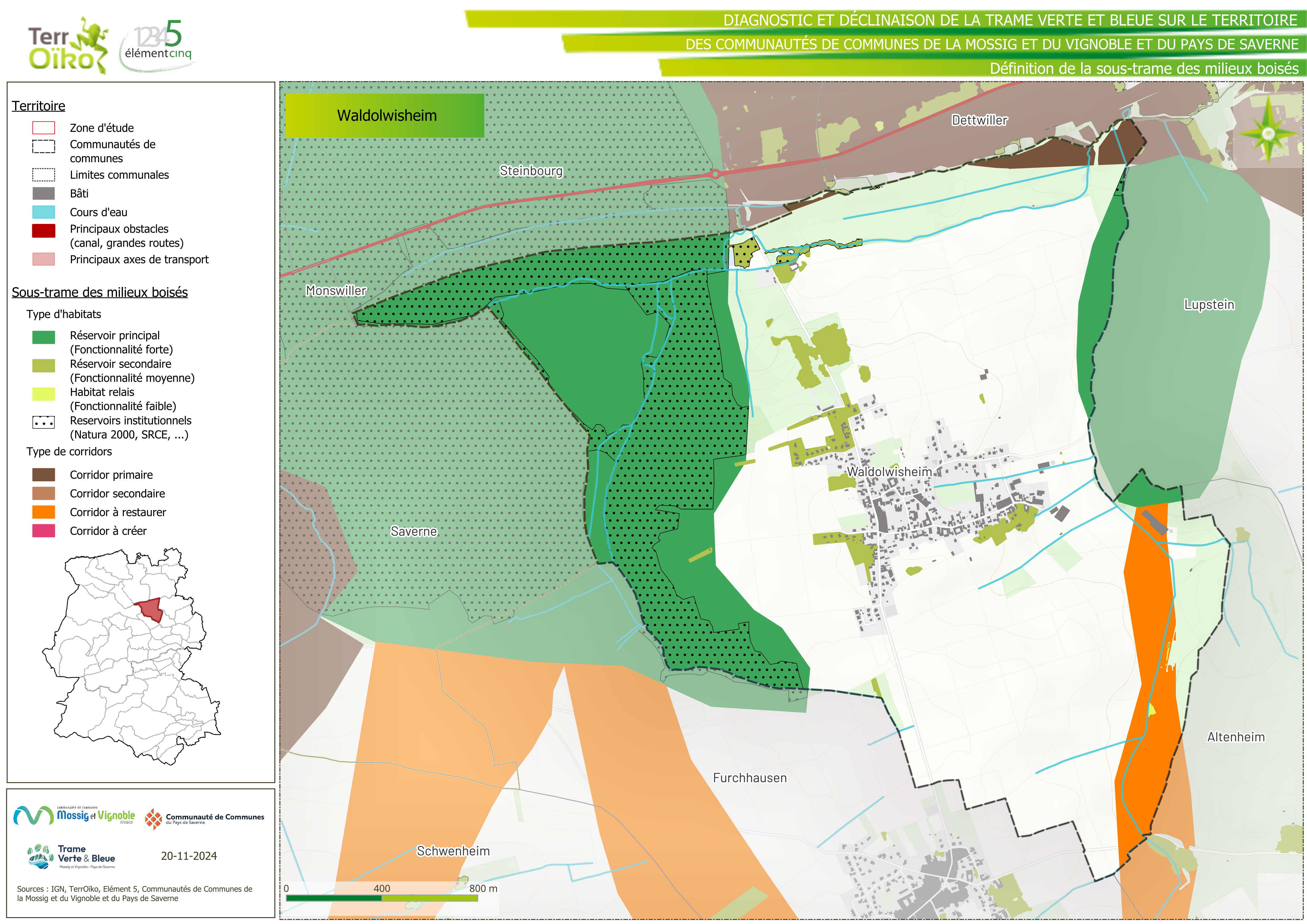Click the Cours d'eau blue swatch
This screenshot has width=1307, height=924.
point(44,212)
